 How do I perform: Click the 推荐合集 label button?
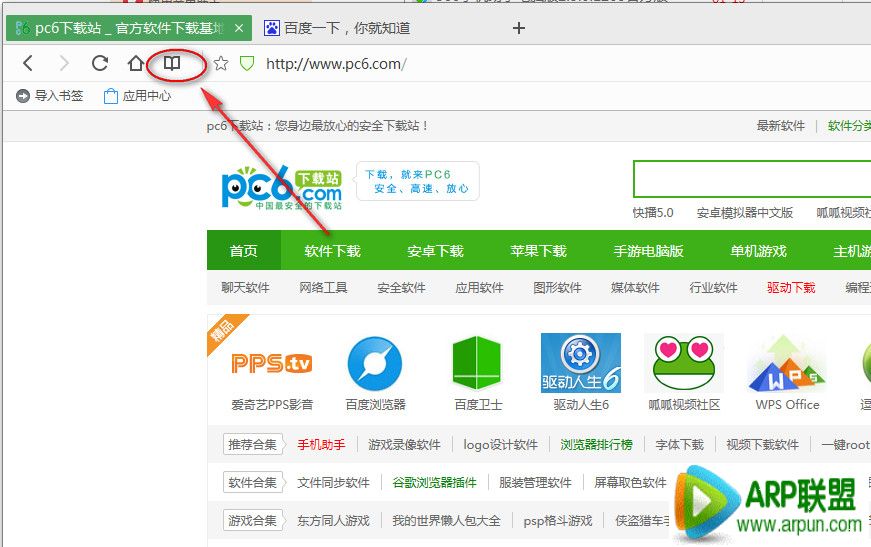pos(253,445)
